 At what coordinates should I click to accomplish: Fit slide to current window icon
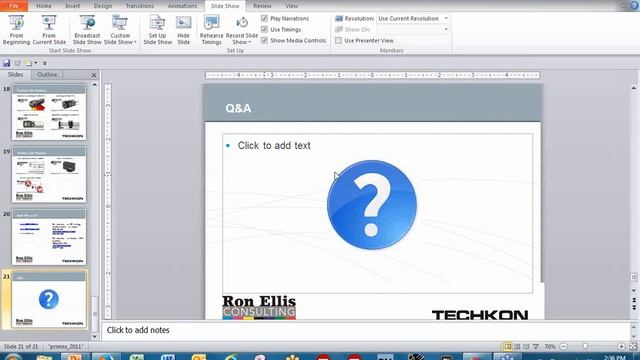pyautogui.click(x=633, y=347)
